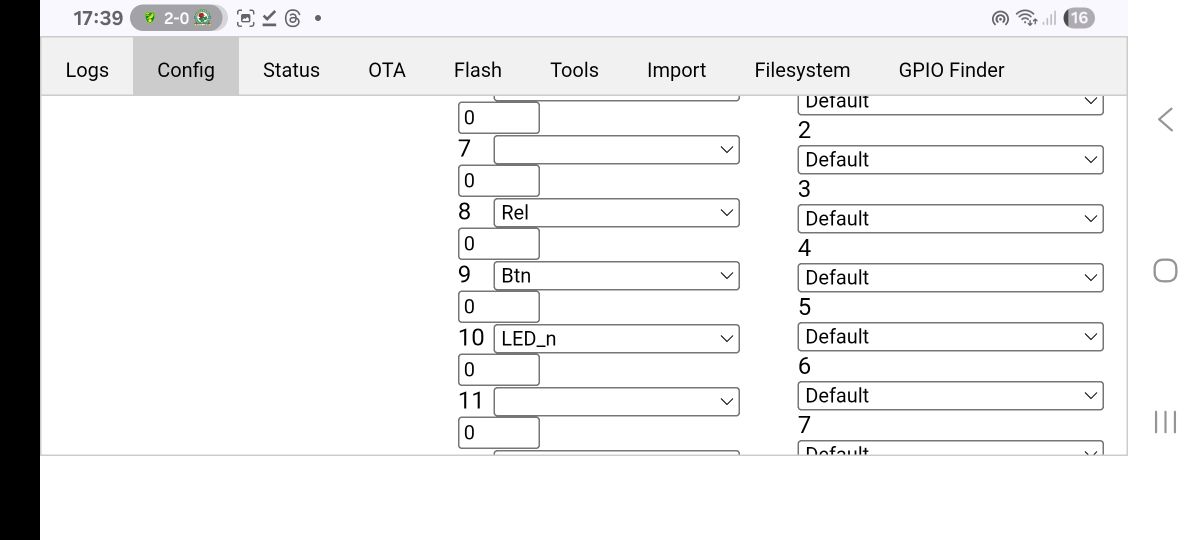Open the Default dropdown under label 5

pos(950,337)
